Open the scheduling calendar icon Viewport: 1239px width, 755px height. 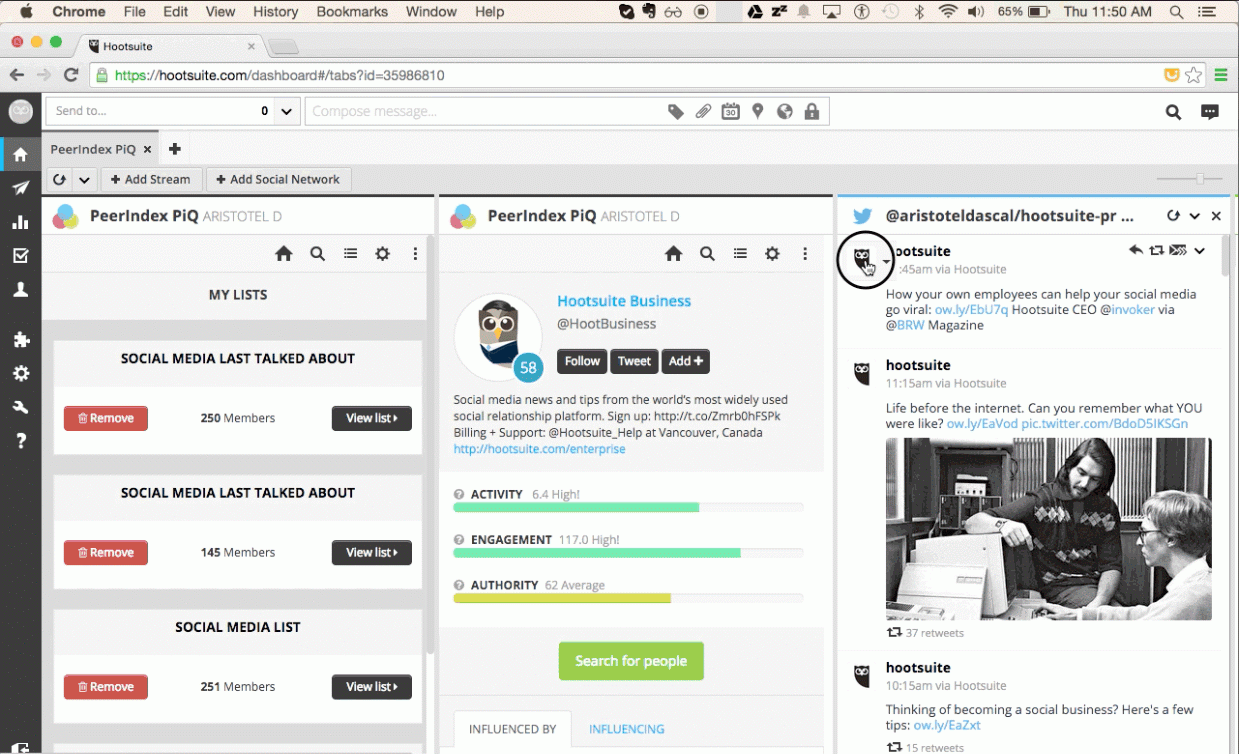point(731,111)
